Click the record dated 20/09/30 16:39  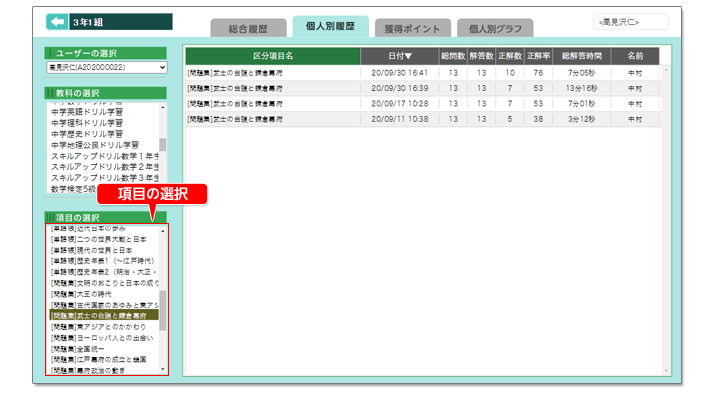423,88
